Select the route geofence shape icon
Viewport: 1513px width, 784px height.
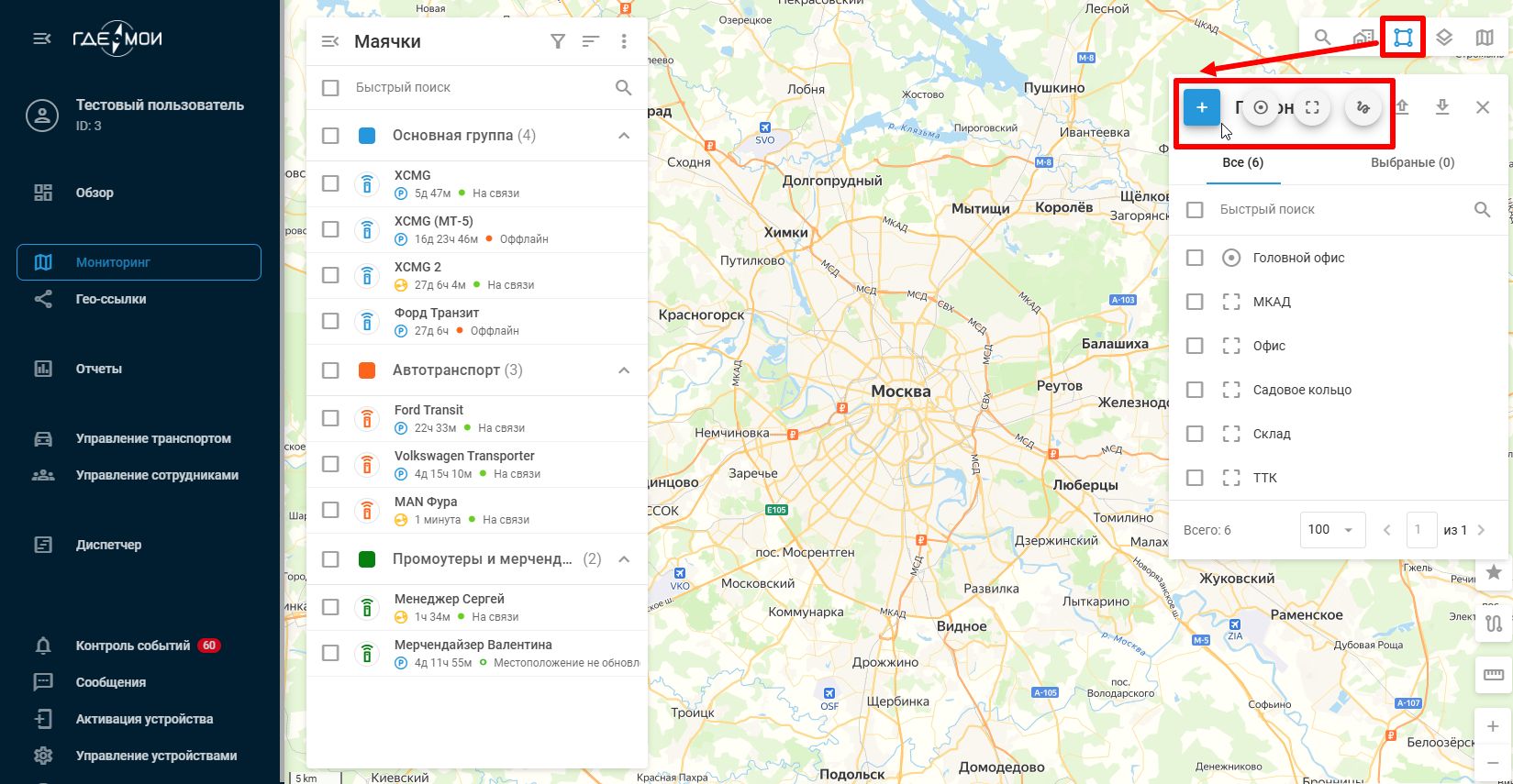pyautogui.click(x=1363, y=108)
